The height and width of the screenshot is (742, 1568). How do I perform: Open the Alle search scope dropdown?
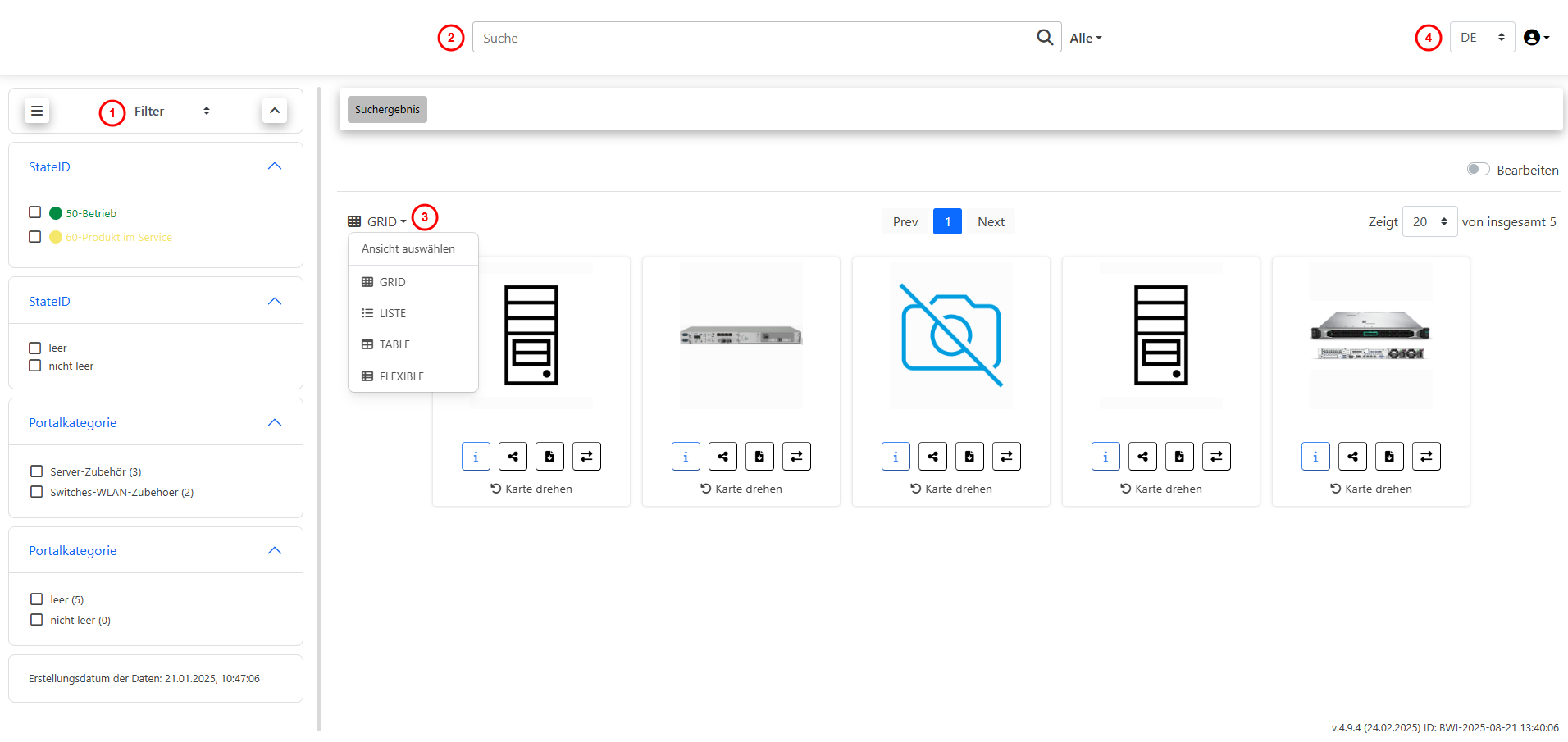[x=1085, y=39]
